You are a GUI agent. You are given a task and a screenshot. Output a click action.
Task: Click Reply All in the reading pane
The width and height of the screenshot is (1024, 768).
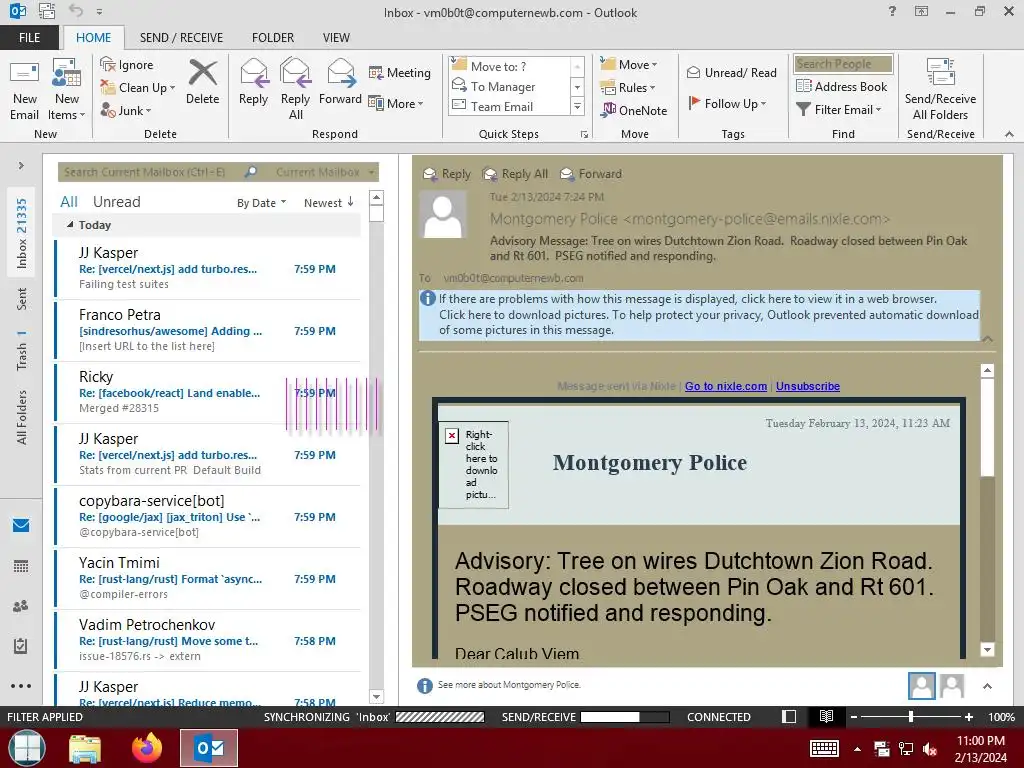click(515, 174)
